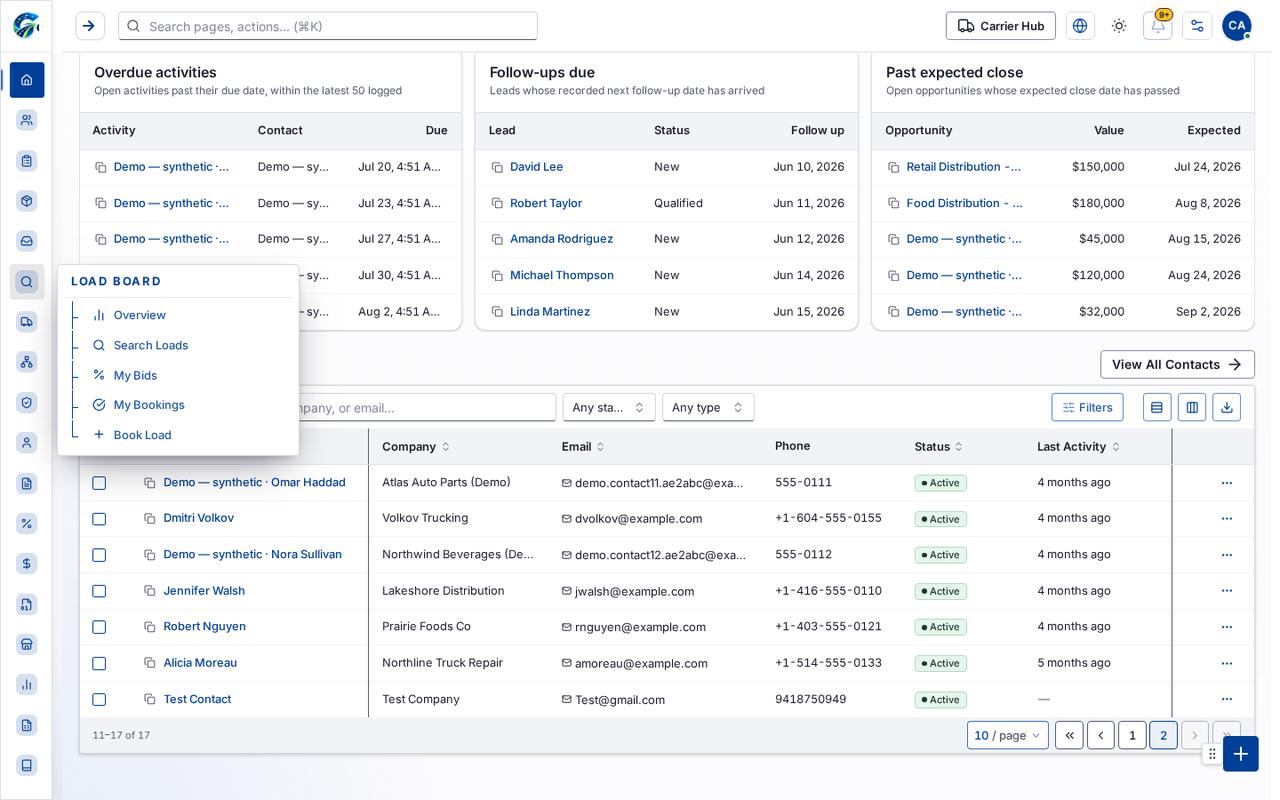Screen dimensions: 1280x800
Task: Copy icon next to David Lee lead
Action: (497, 167)
